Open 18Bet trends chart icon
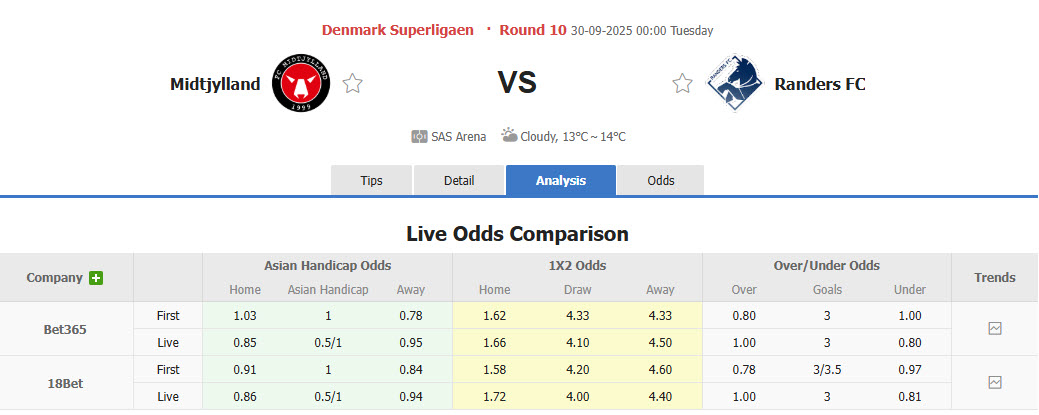This screenshot has height=415, width=1039. coord(994,382)
